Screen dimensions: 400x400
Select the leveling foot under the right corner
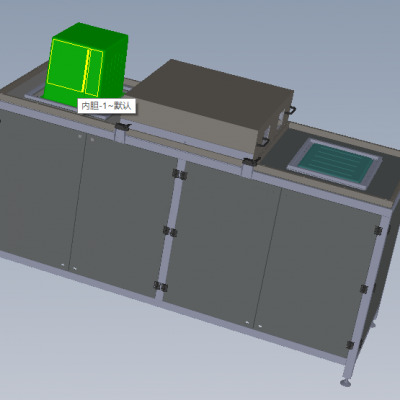pyautogui.click(x=345, y=382)
